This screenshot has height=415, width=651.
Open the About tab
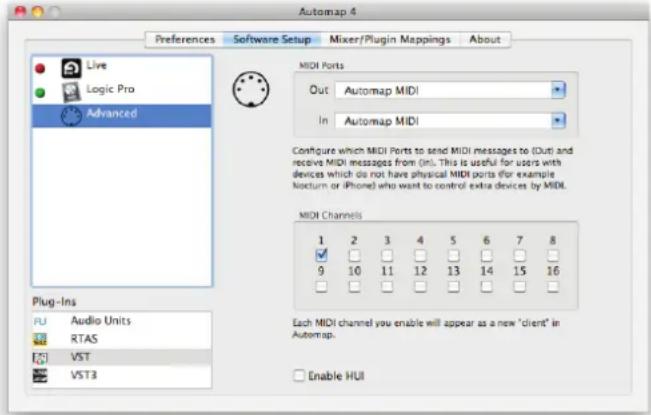pos(485,39)
